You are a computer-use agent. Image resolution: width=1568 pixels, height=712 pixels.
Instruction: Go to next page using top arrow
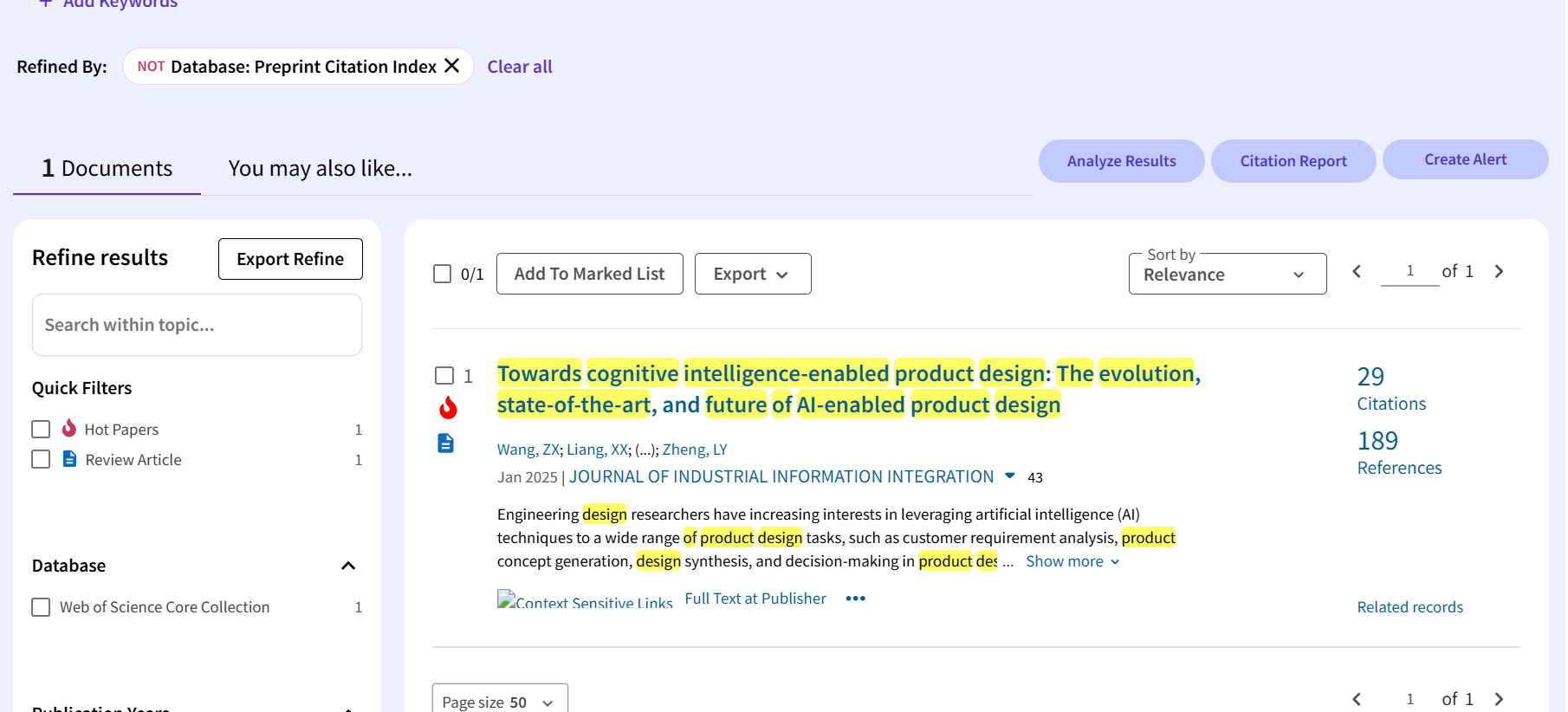pos(1499,272)
